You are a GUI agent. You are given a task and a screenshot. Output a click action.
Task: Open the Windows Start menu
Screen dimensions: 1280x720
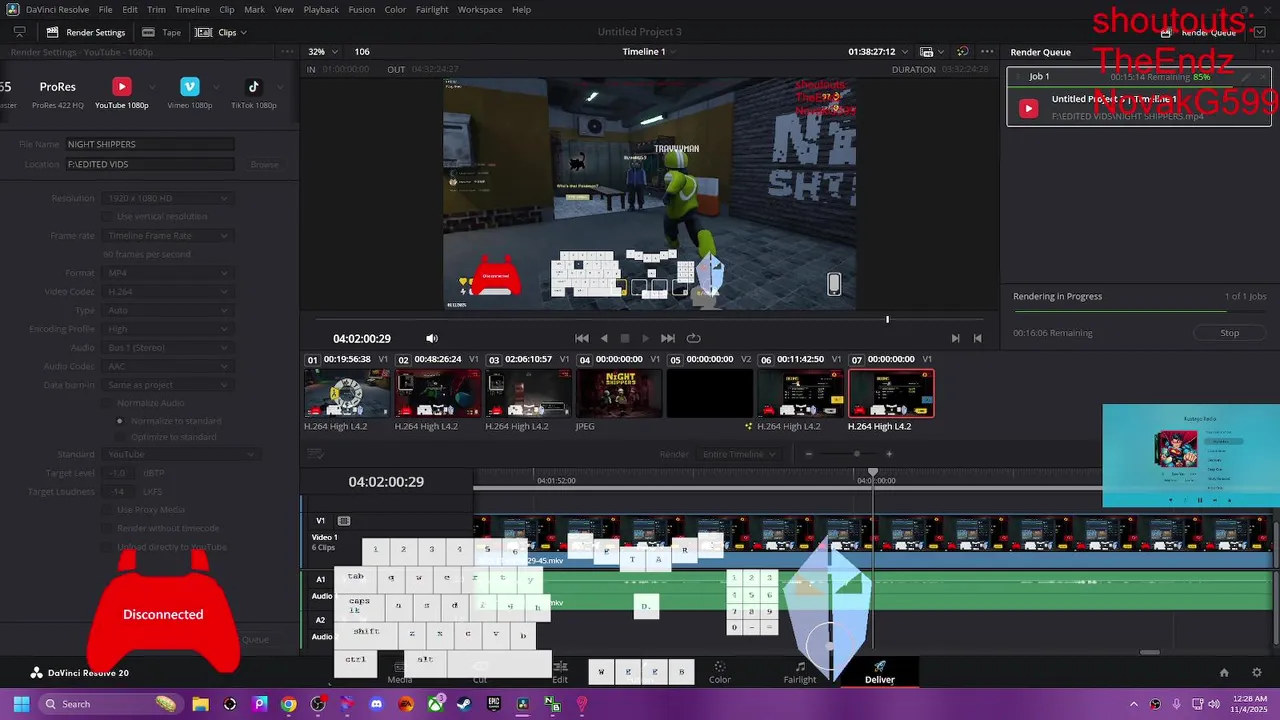click(21, 704)
